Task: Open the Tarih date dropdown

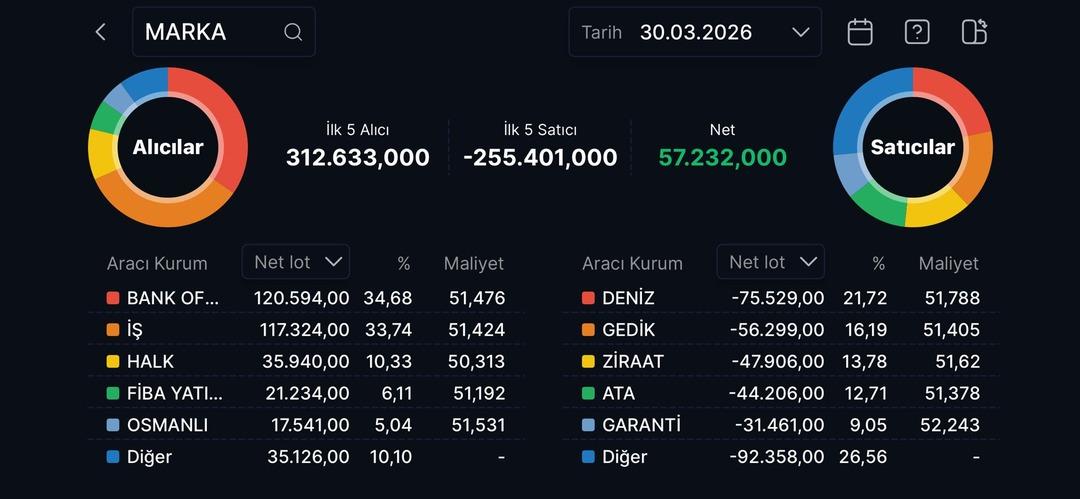Action: 695,32
